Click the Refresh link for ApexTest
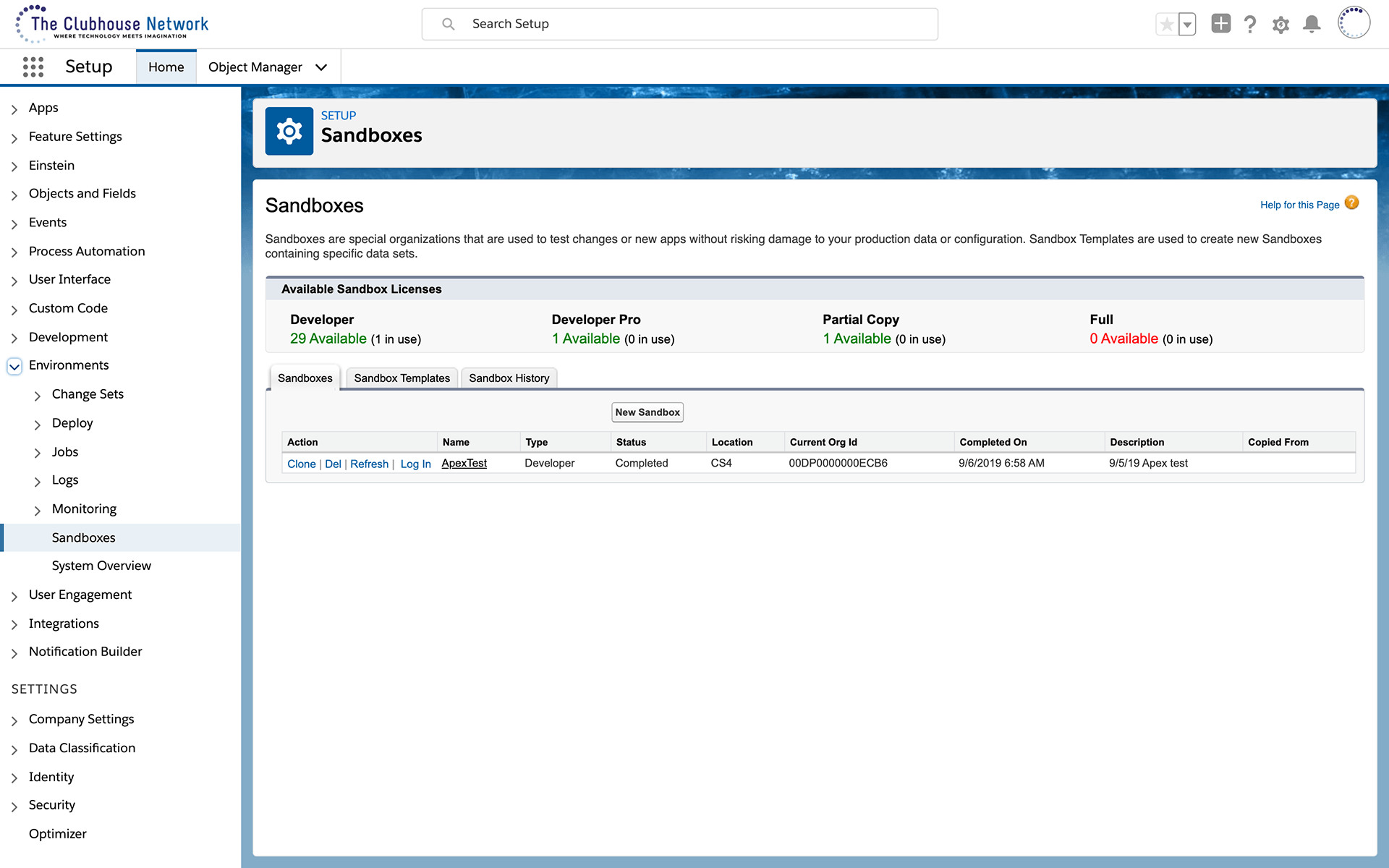 click(369, 464)
